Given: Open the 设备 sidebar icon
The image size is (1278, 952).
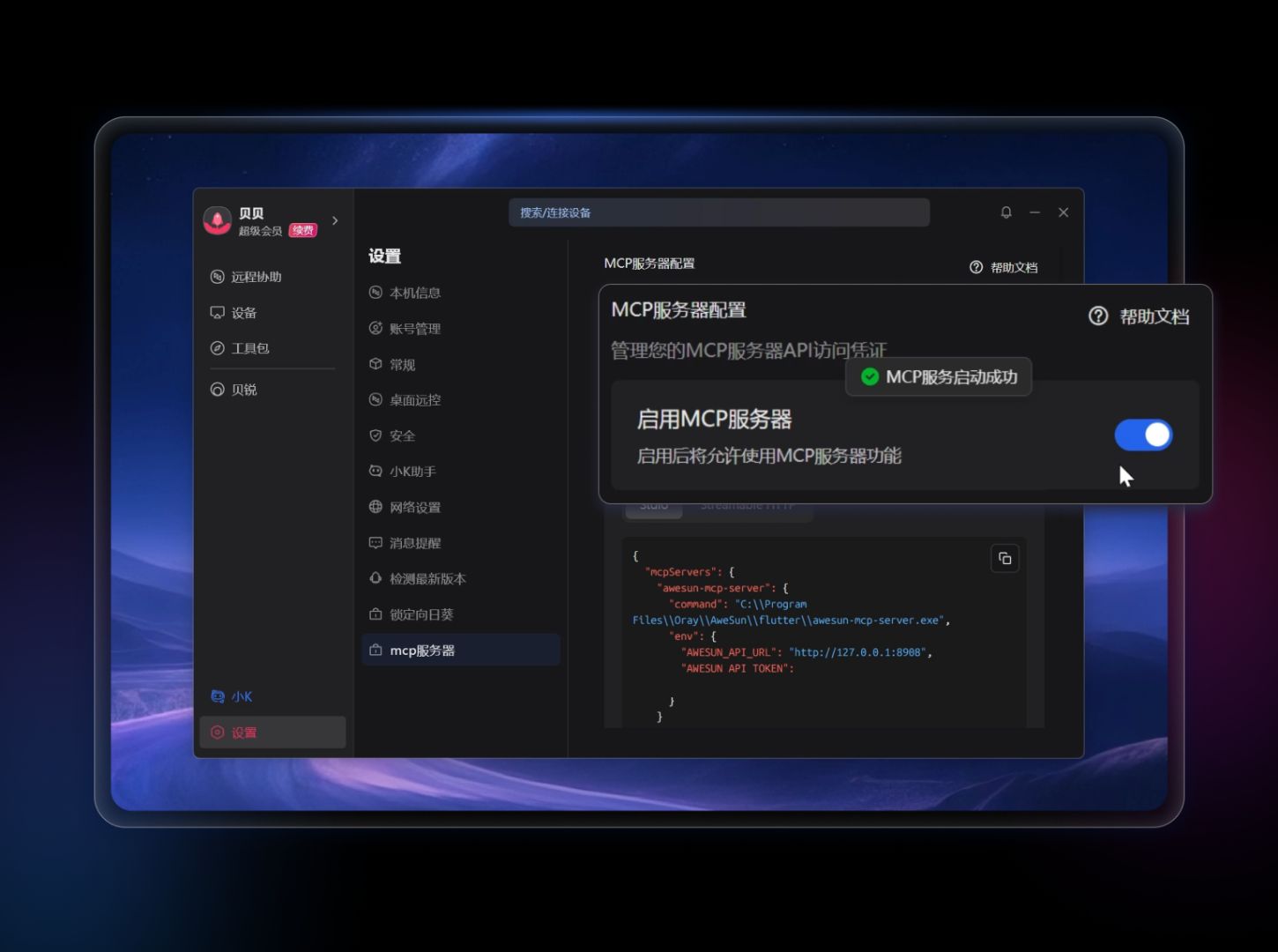Looking at the screenshot, I should coord(217,312).
